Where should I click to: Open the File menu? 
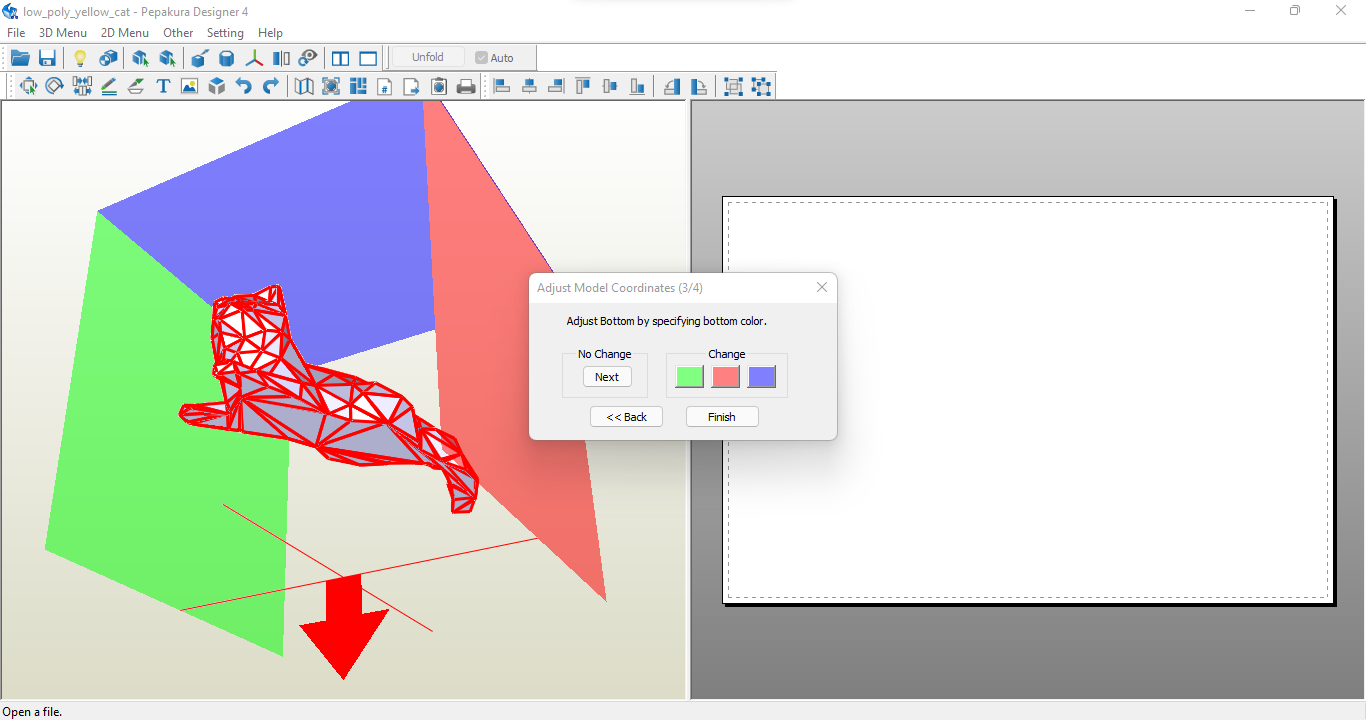pyautogui.click(x=16, y=33)
